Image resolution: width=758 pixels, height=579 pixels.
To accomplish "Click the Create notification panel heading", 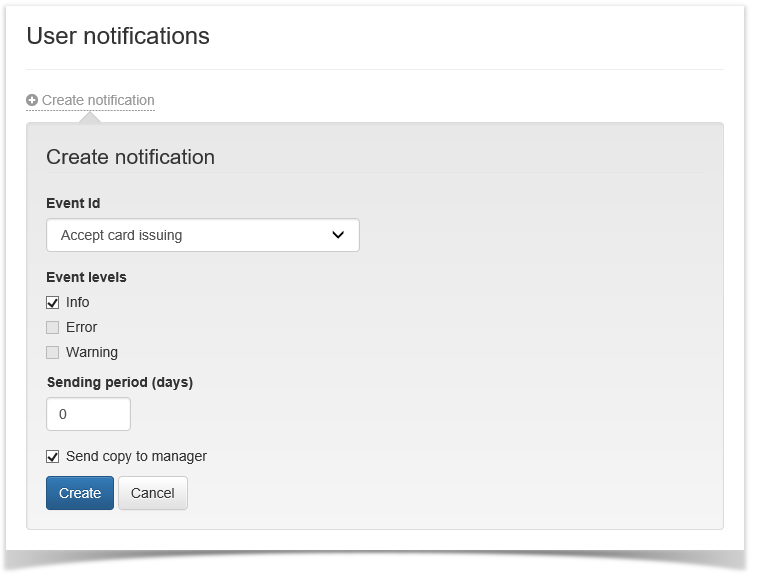I will tap(130, 157).
